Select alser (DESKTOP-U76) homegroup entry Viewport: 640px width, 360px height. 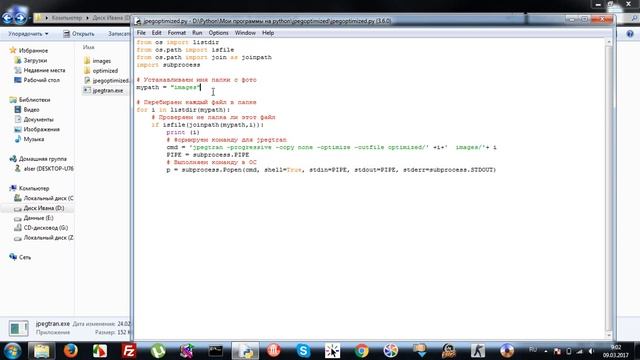point(44,169)
